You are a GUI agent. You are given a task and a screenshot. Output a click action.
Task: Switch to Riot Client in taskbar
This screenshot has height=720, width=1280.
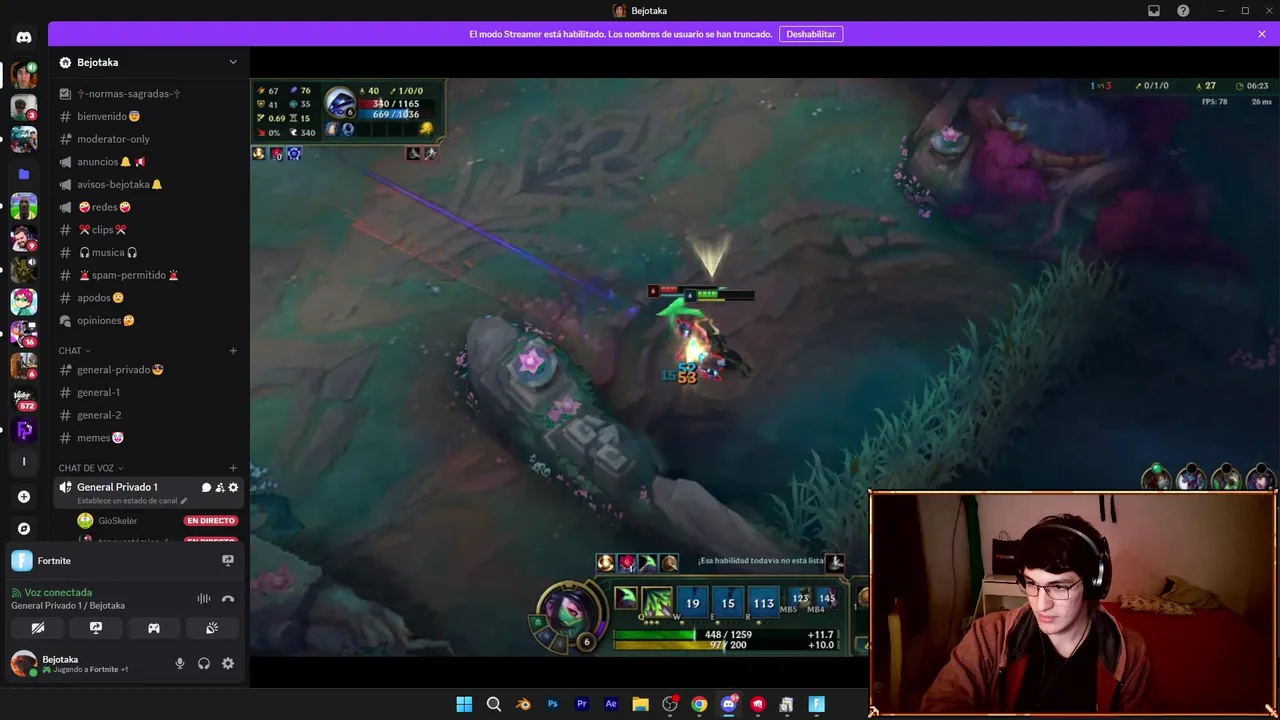pos(758,704)
